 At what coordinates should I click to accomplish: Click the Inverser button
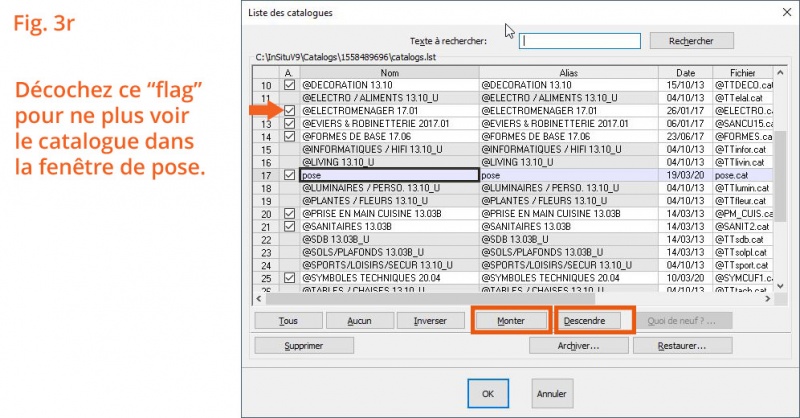click(x=423, y=321)
